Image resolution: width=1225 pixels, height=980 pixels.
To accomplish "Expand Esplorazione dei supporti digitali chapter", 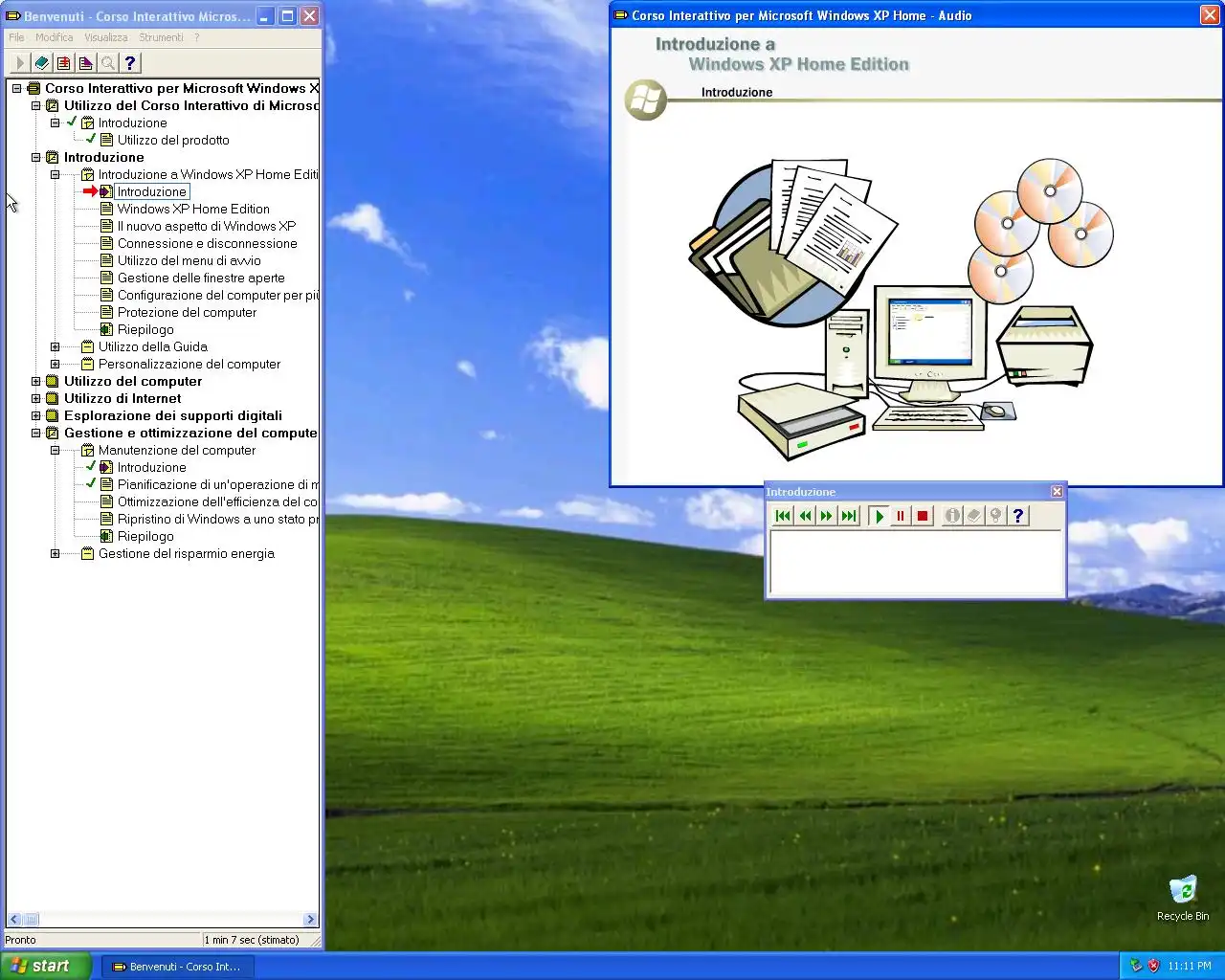I will pos(35,415).
